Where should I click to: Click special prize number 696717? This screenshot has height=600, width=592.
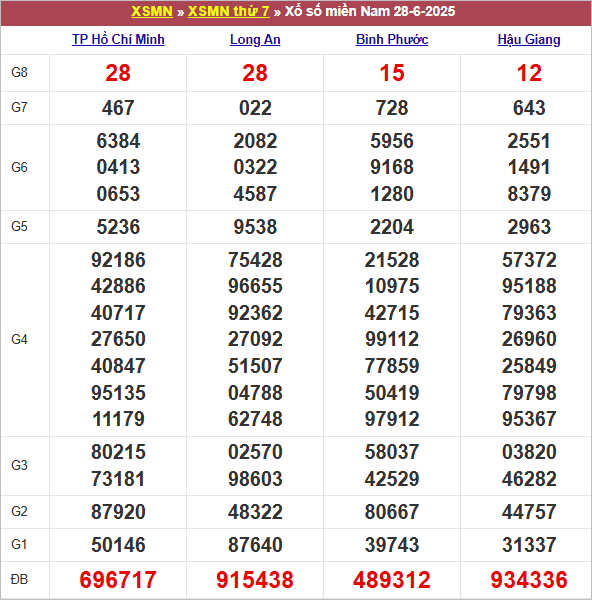(118, 580)
